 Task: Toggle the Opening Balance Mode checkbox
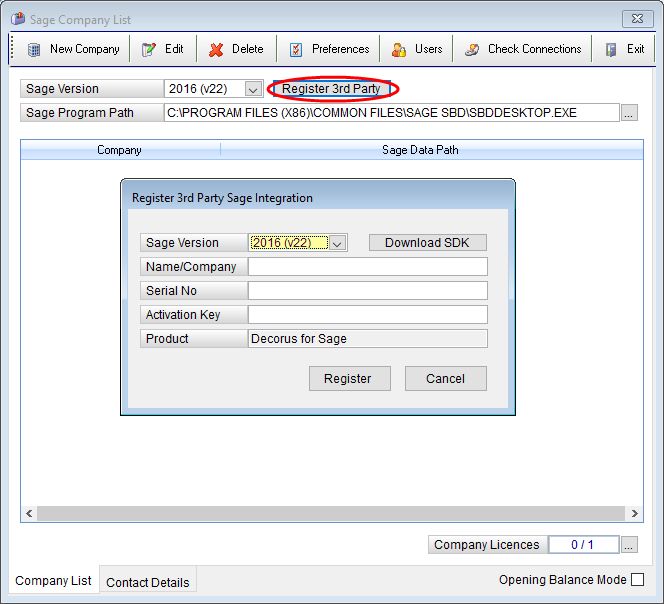(637, 579)
